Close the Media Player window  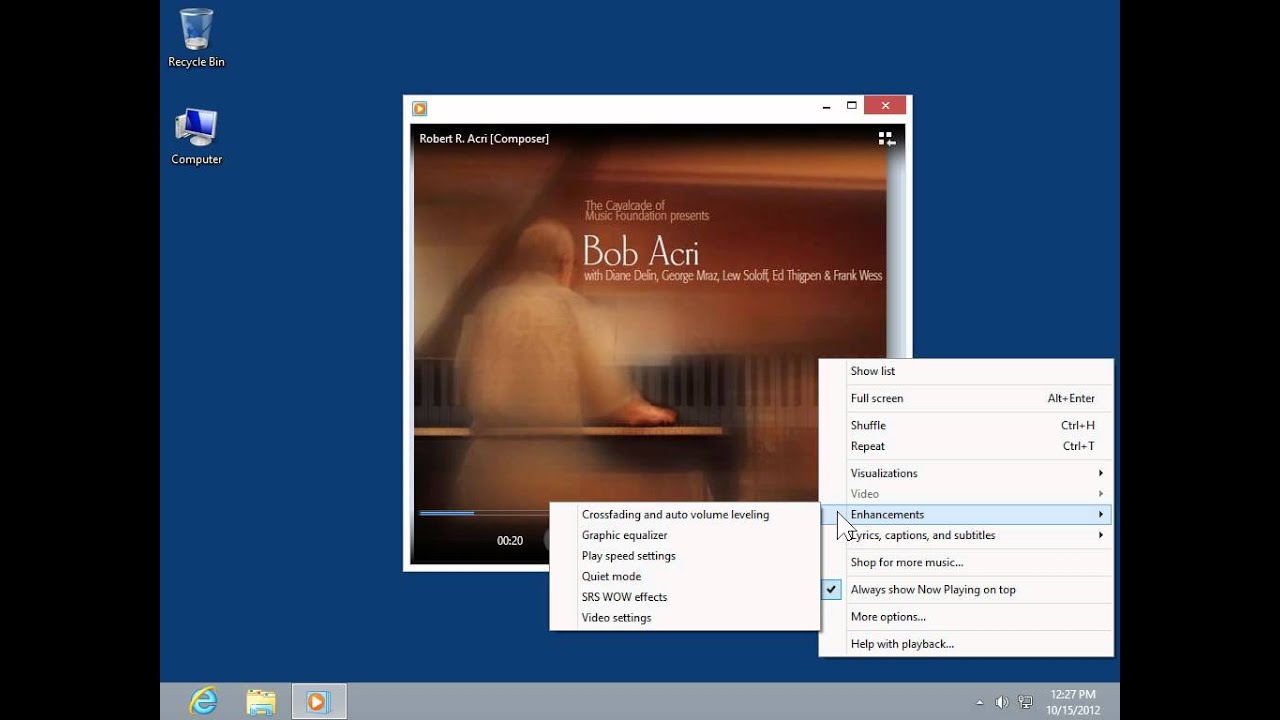tap(885, 105)
